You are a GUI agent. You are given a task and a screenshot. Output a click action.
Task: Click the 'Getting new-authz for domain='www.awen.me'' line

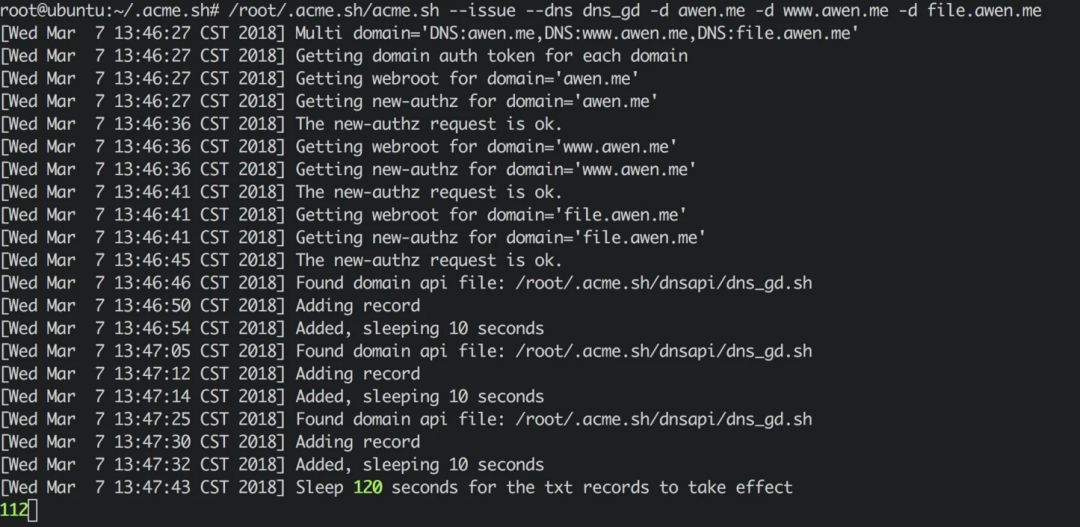[495, 169]
